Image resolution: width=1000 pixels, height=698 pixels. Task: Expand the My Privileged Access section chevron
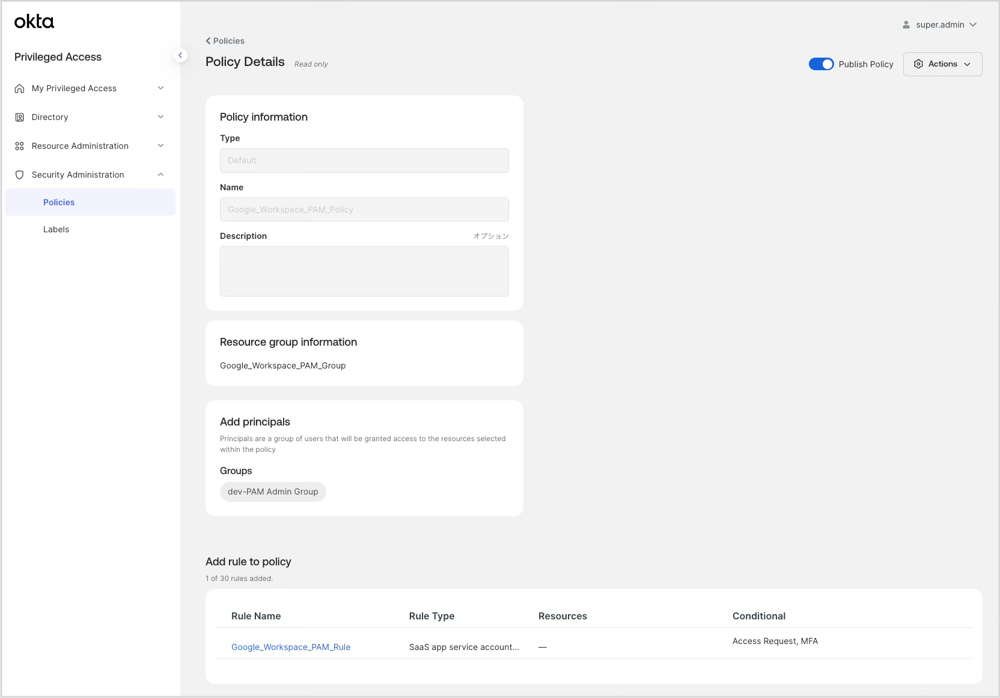160,88
